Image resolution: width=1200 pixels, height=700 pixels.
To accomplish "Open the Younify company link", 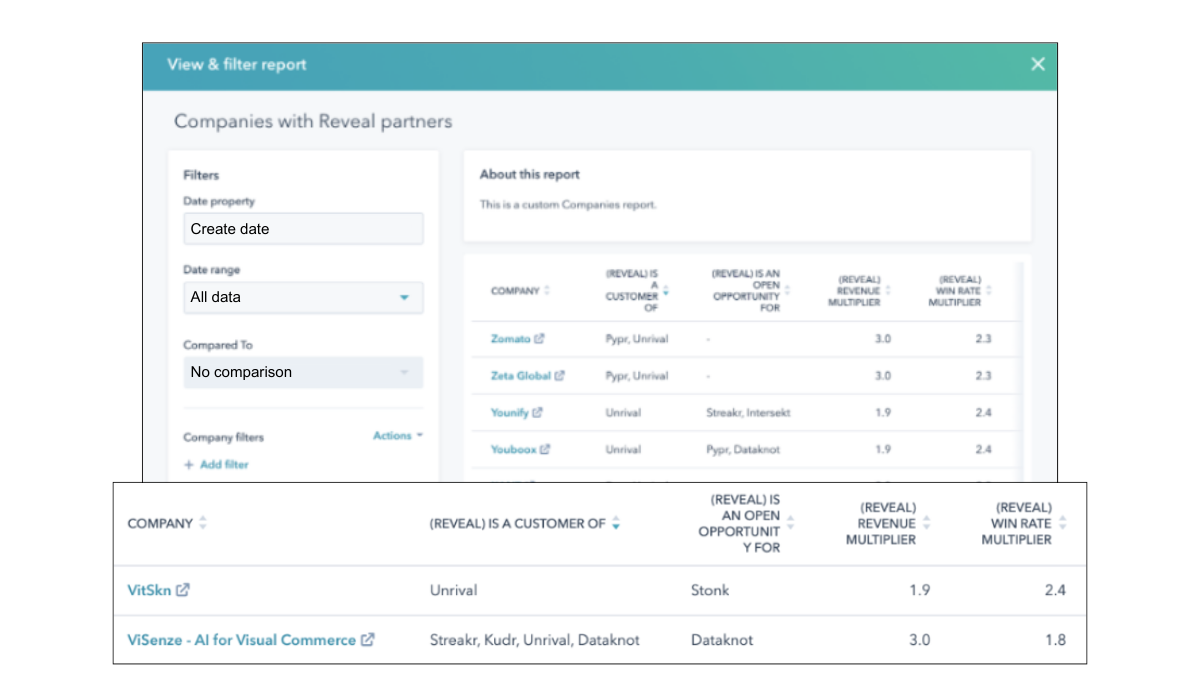I will (x=509, y=412).
